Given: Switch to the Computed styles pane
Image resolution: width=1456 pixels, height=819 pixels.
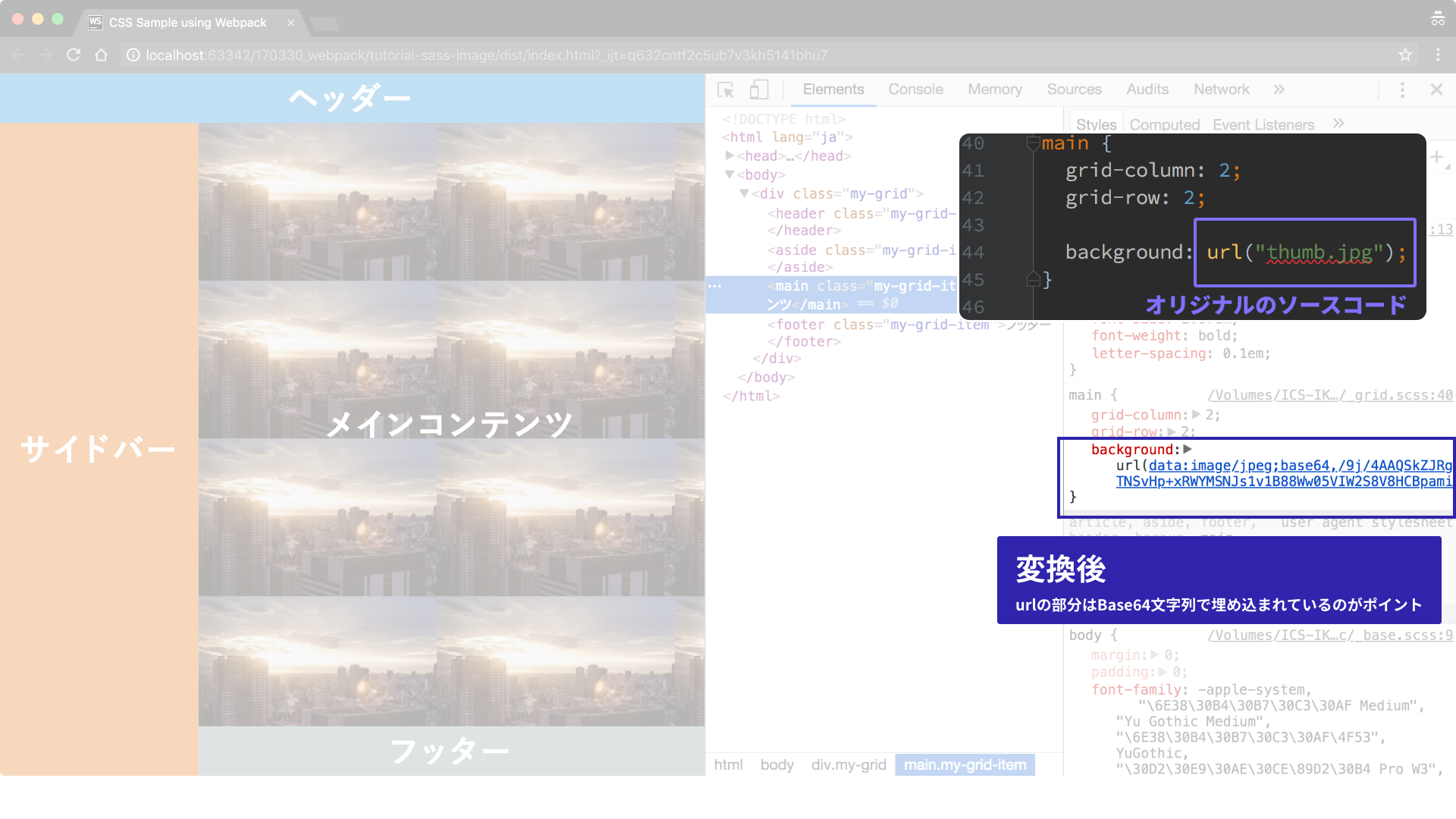Looking at the screenshot, I should [1164, 124].
